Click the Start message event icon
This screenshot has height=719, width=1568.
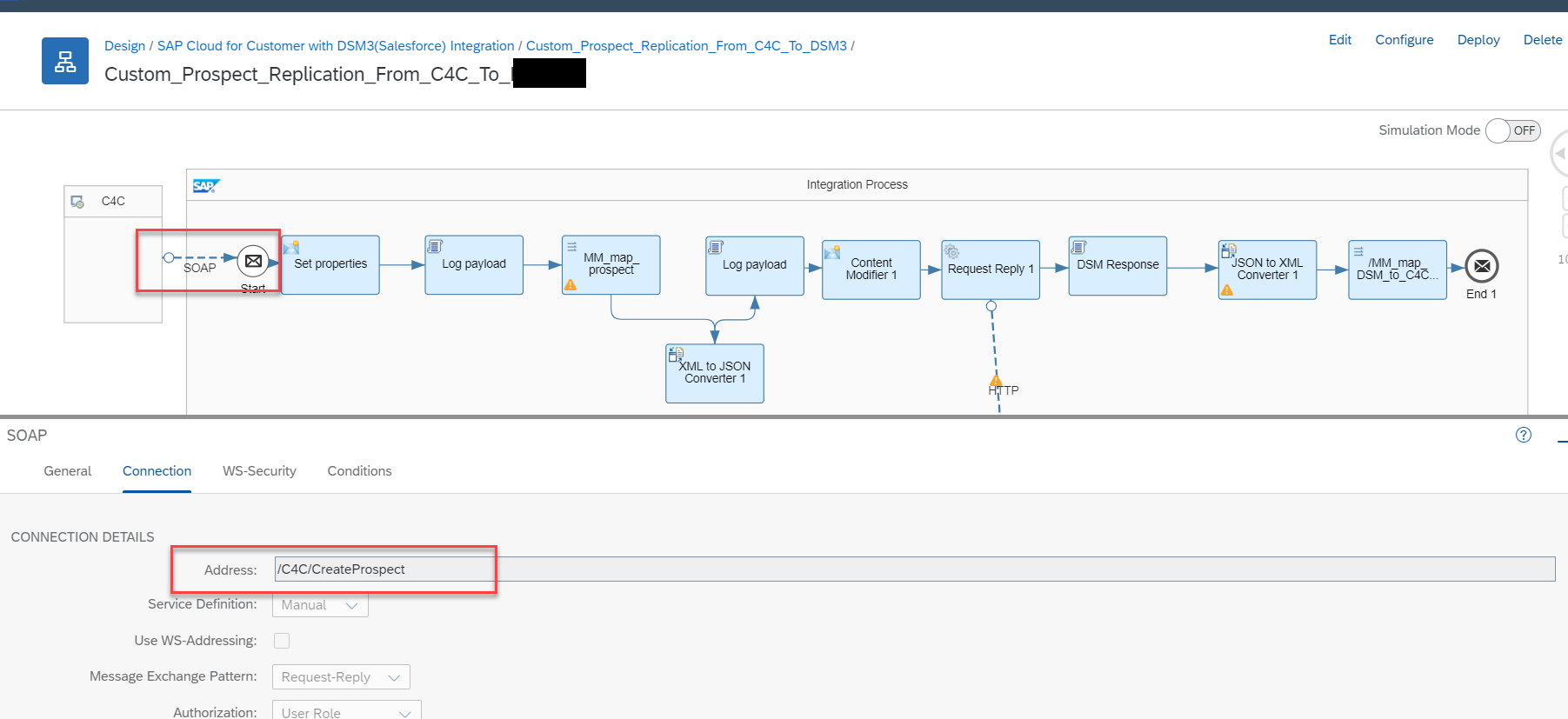pos(253,261)
